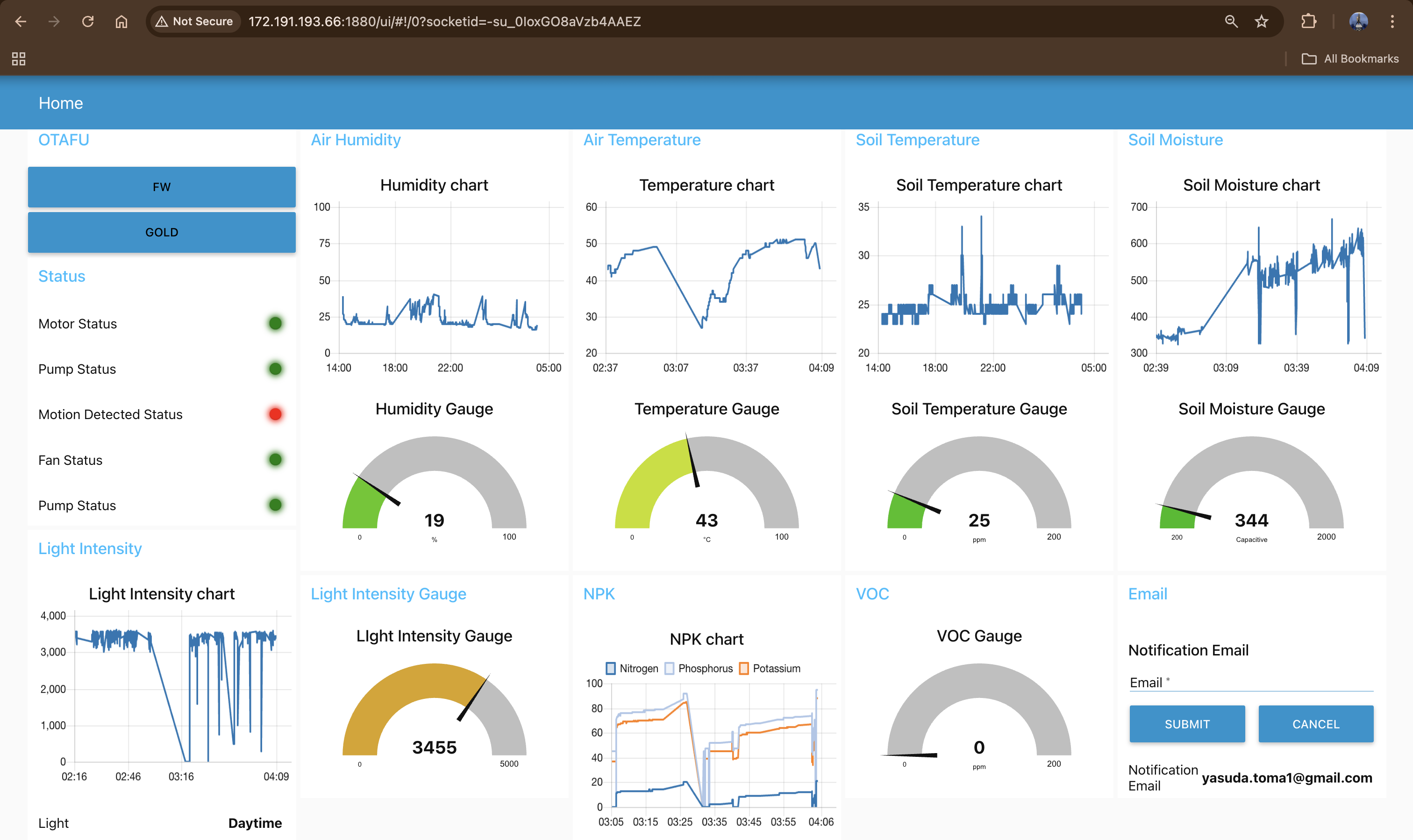Toggle the Motor Status indicator
The image size is (1413, 840).
click(275, 323)
